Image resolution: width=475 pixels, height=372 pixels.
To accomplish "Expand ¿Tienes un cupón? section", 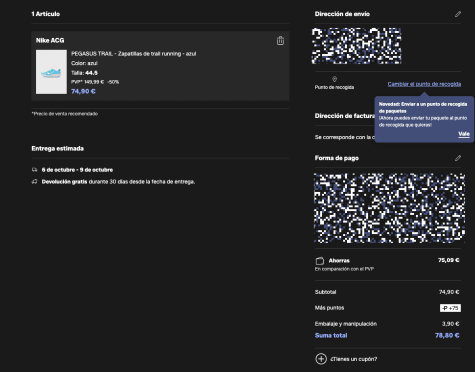I will 354,359.
